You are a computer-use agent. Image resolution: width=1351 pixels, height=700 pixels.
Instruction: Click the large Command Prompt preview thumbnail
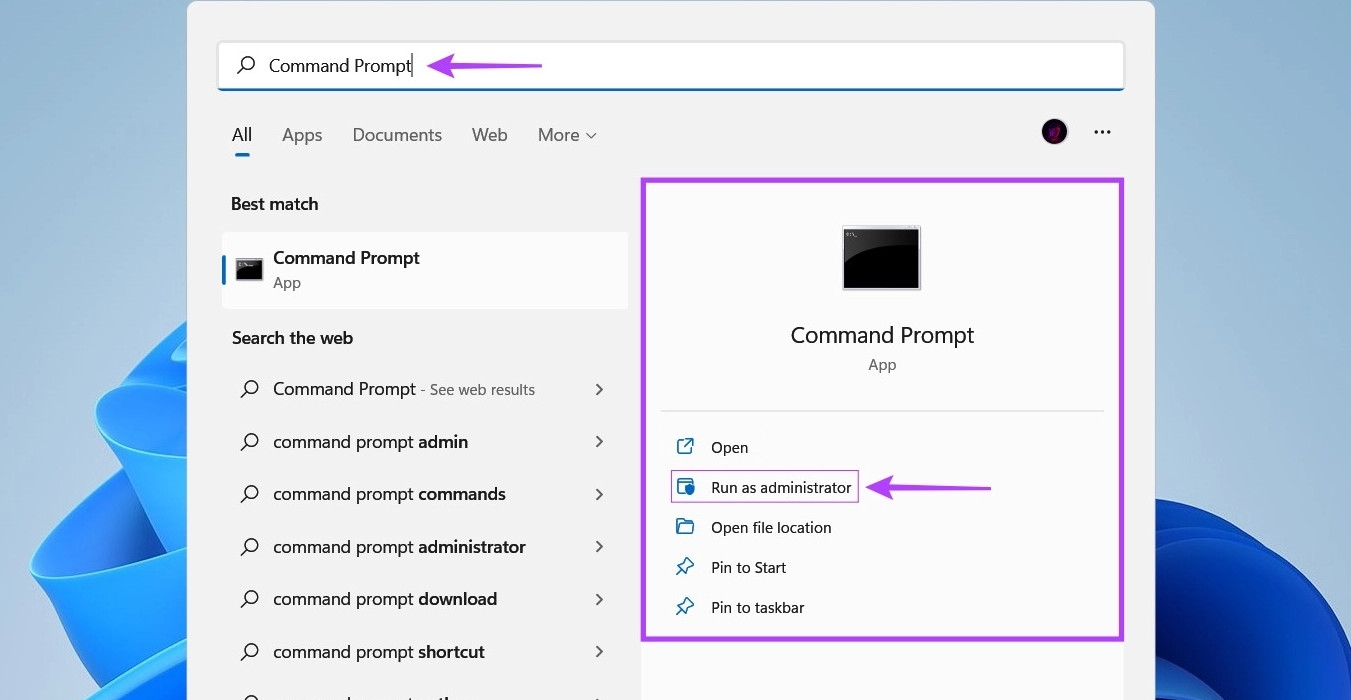pyautogui.click(x=881, y=258)
